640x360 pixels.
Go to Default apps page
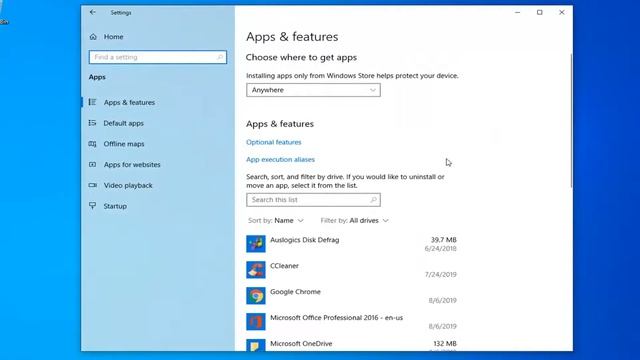coord(123,123)
